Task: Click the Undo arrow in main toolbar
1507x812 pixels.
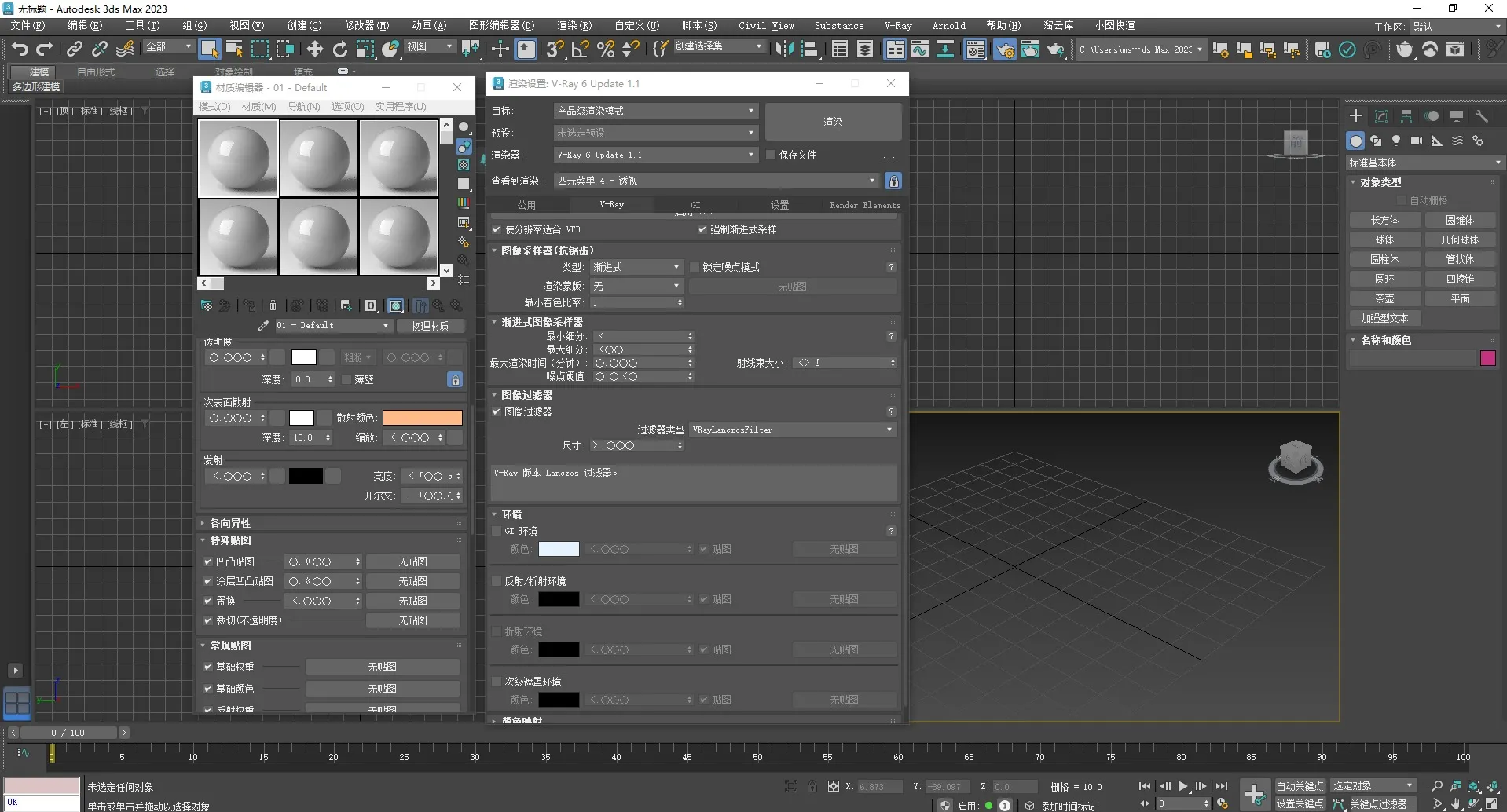Action: pyautogui.click(x=20, y=49)
